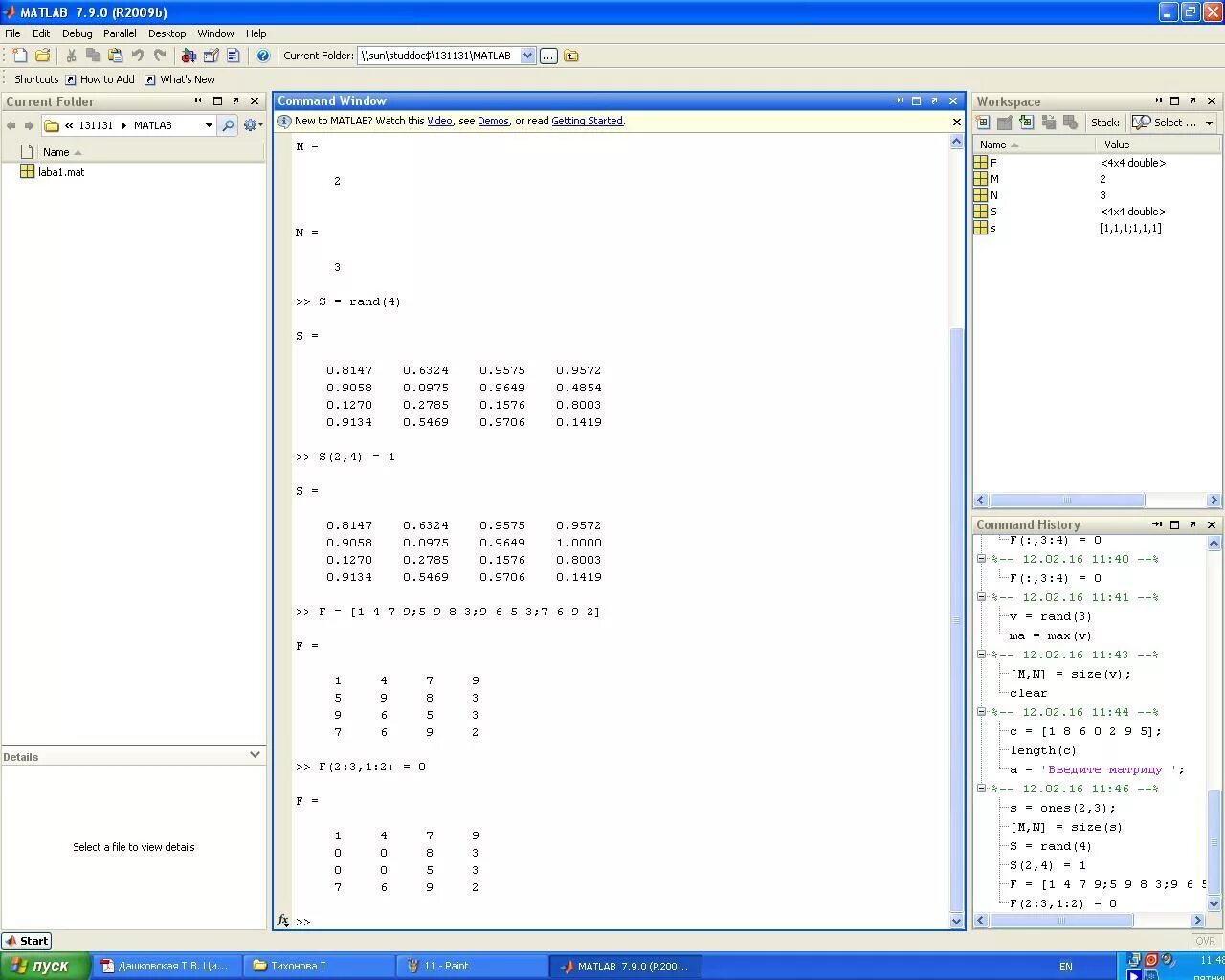Sort Workspace by Name column header
The height and width of the screenshot is (980, 1225).
pyautogui.click(x=1035, y=145)
